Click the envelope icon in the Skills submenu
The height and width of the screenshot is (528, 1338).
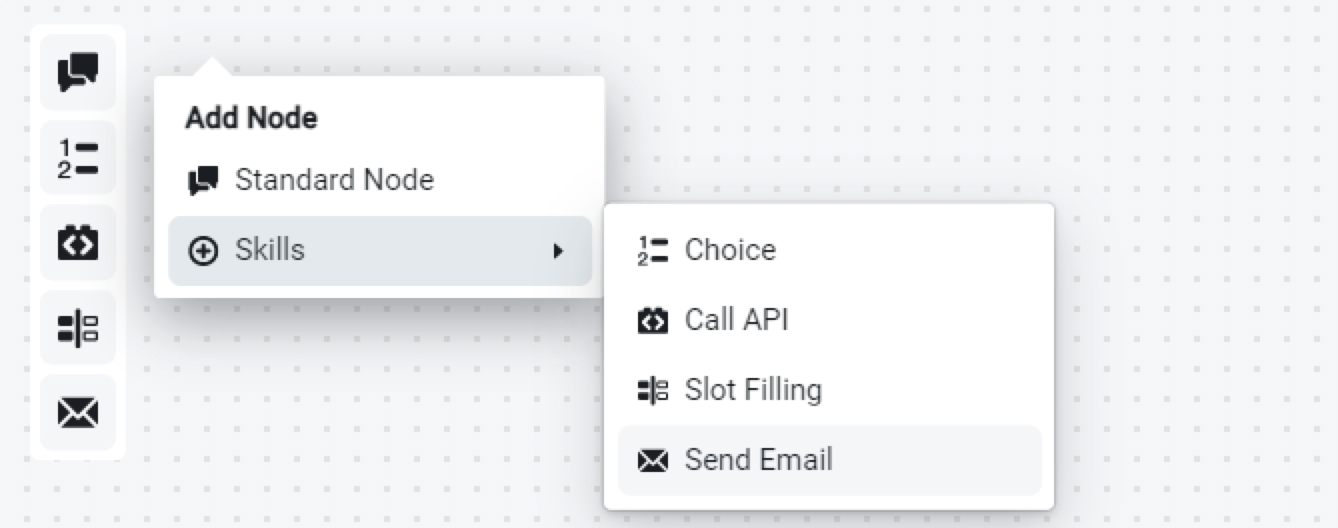point(652,461)
